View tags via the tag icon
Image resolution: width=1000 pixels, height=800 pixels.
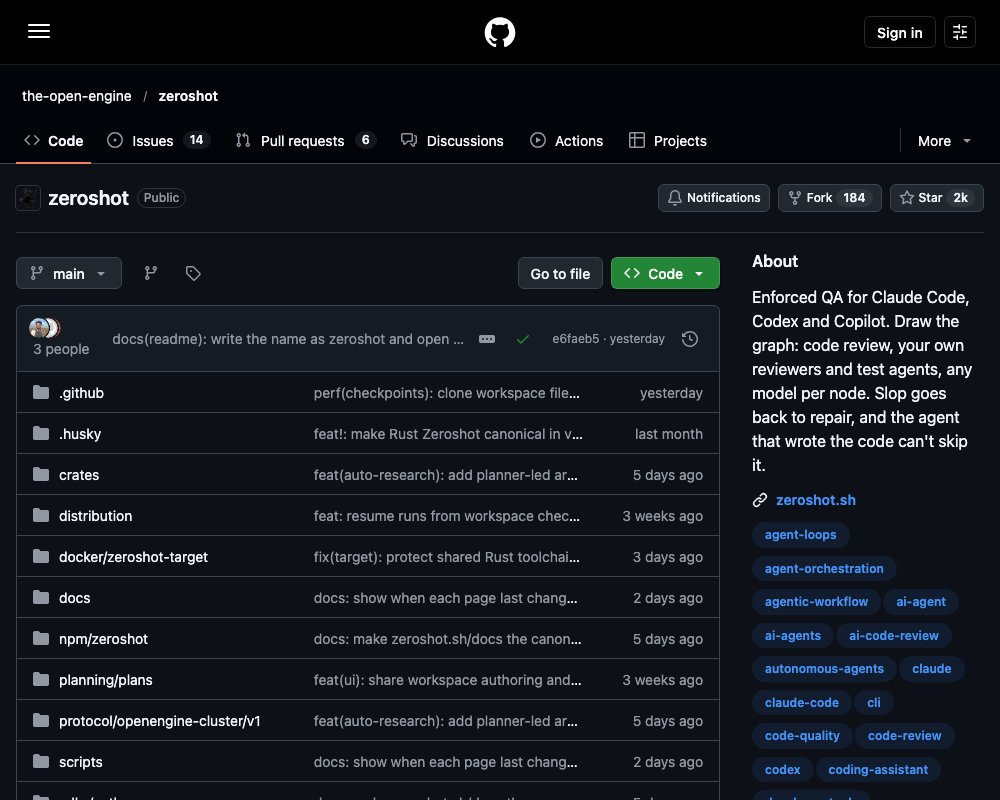[193, 273]
